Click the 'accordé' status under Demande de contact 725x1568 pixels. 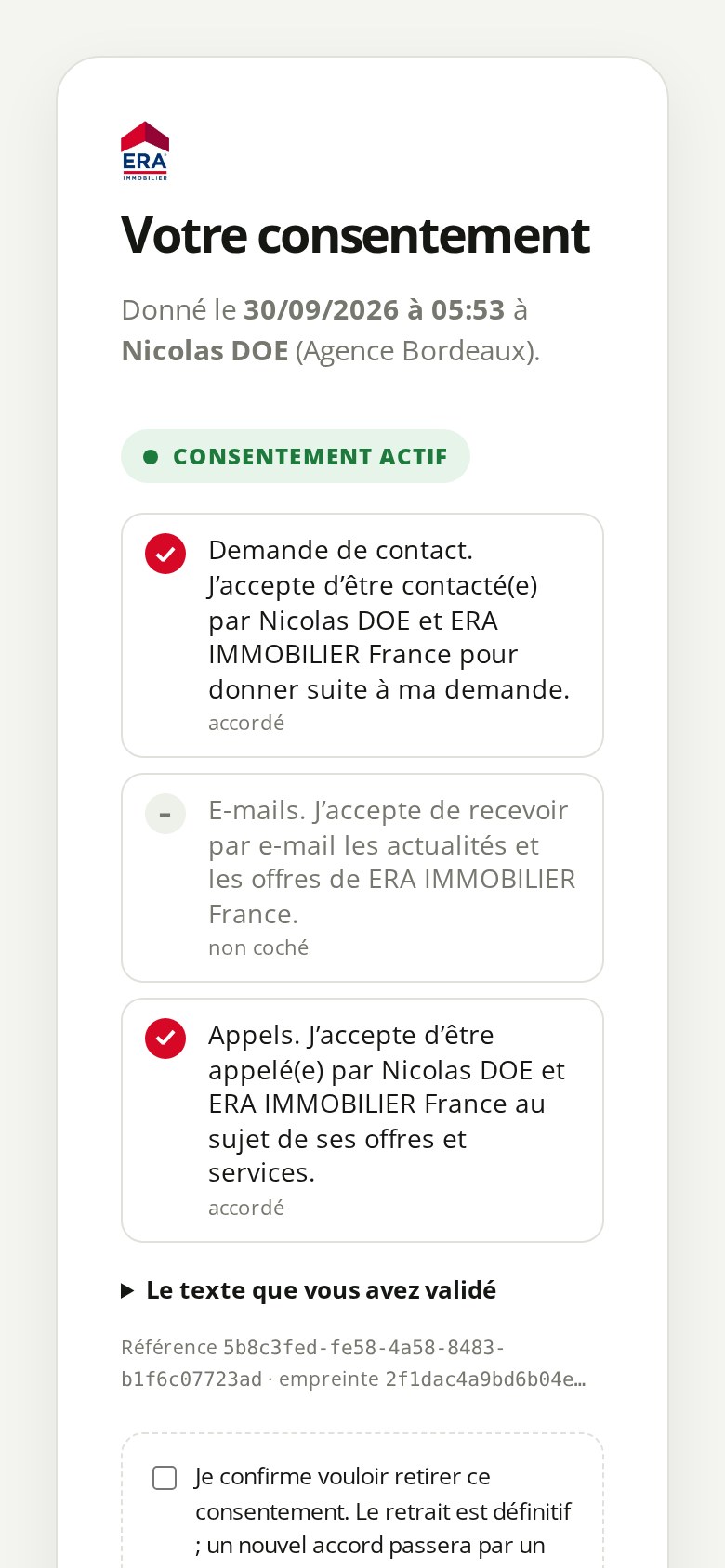(246, 723)
